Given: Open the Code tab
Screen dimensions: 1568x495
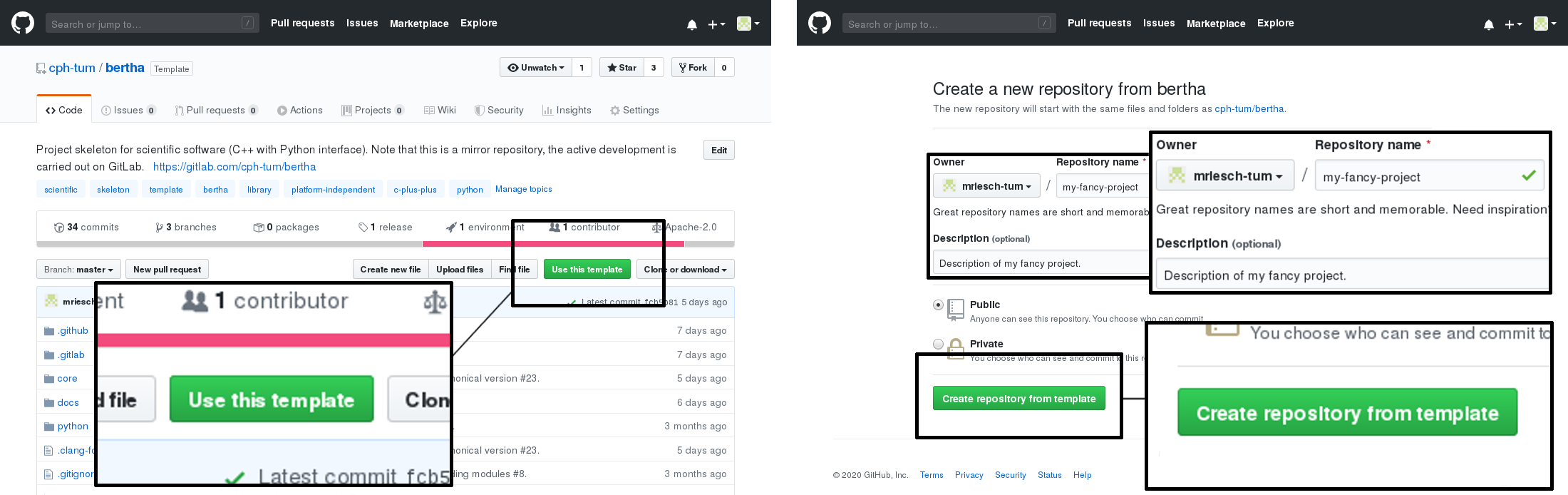Looking at the screenshot, I should [64, 110].
